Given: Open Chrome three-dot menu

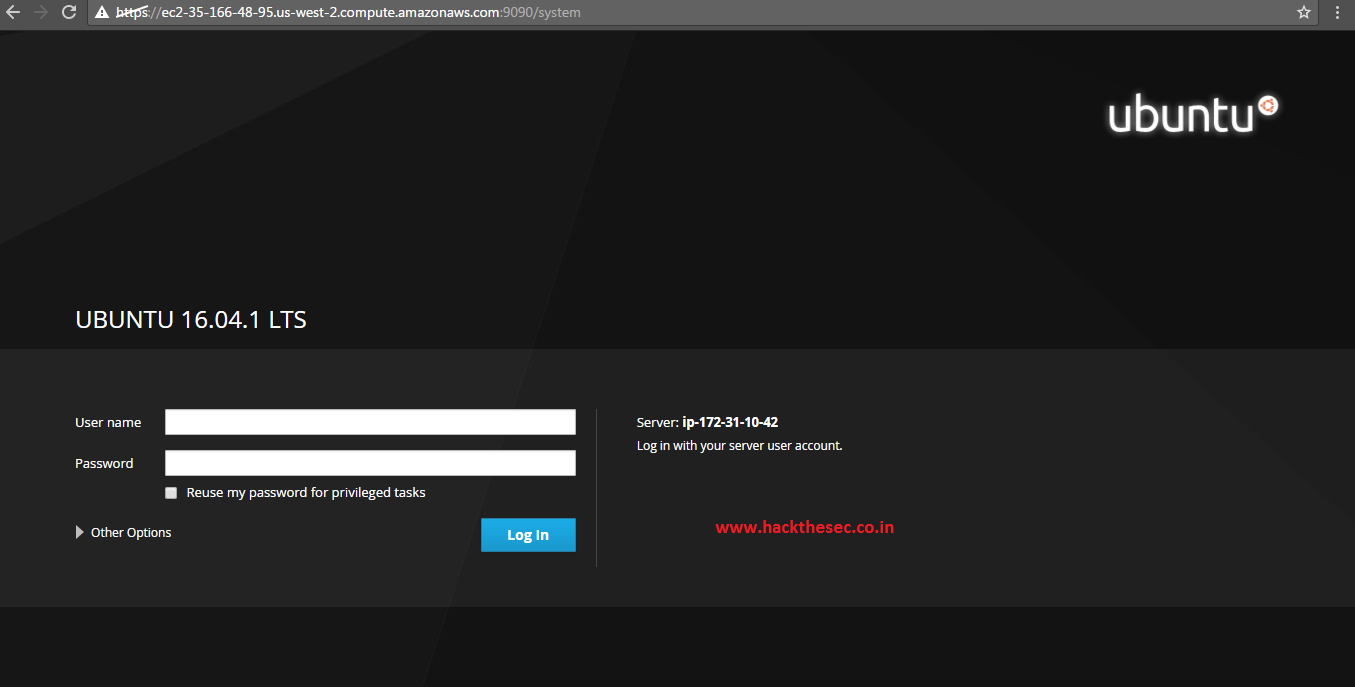Looking at the screenshot, I should pos(1338,13).
